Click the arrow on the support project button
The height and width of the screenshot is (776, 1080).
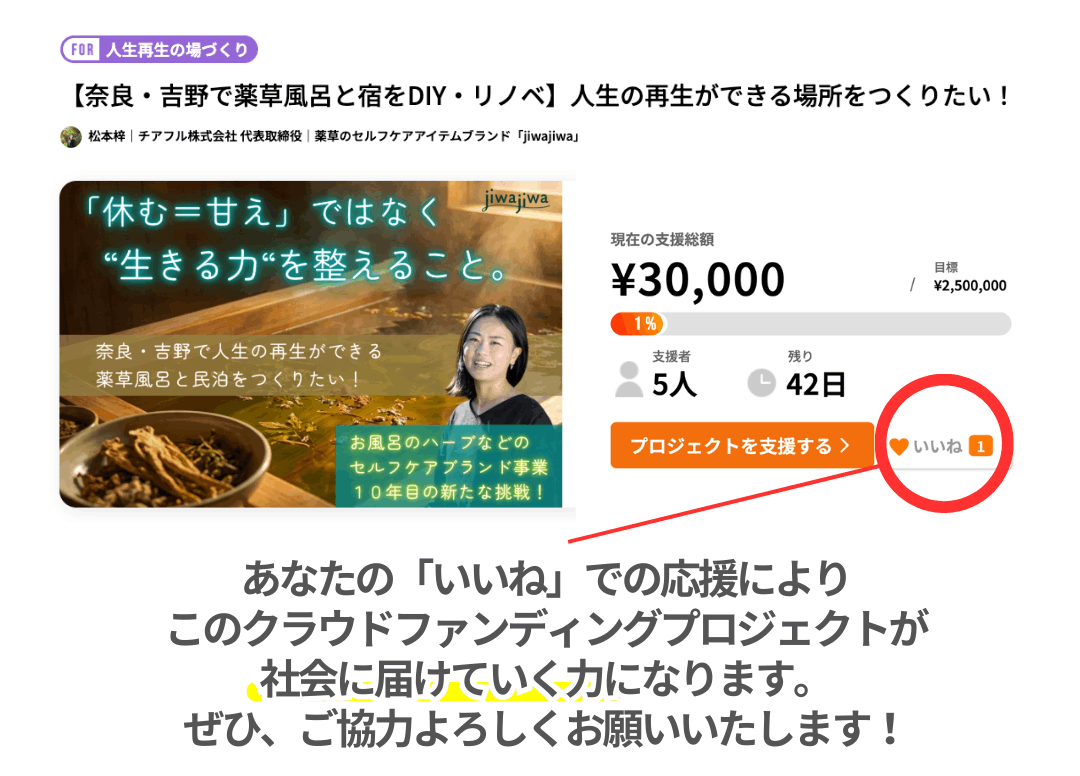coord(845,445)
